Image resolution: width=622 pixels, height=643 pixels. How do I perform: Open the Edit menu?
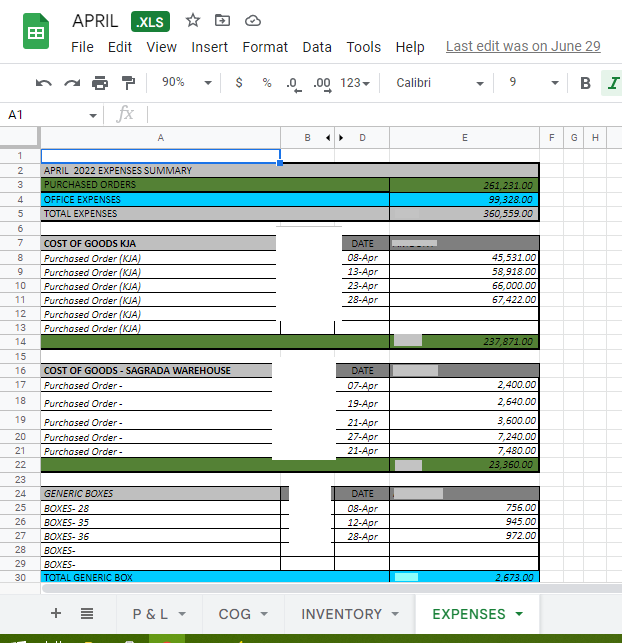pos(120,47)
